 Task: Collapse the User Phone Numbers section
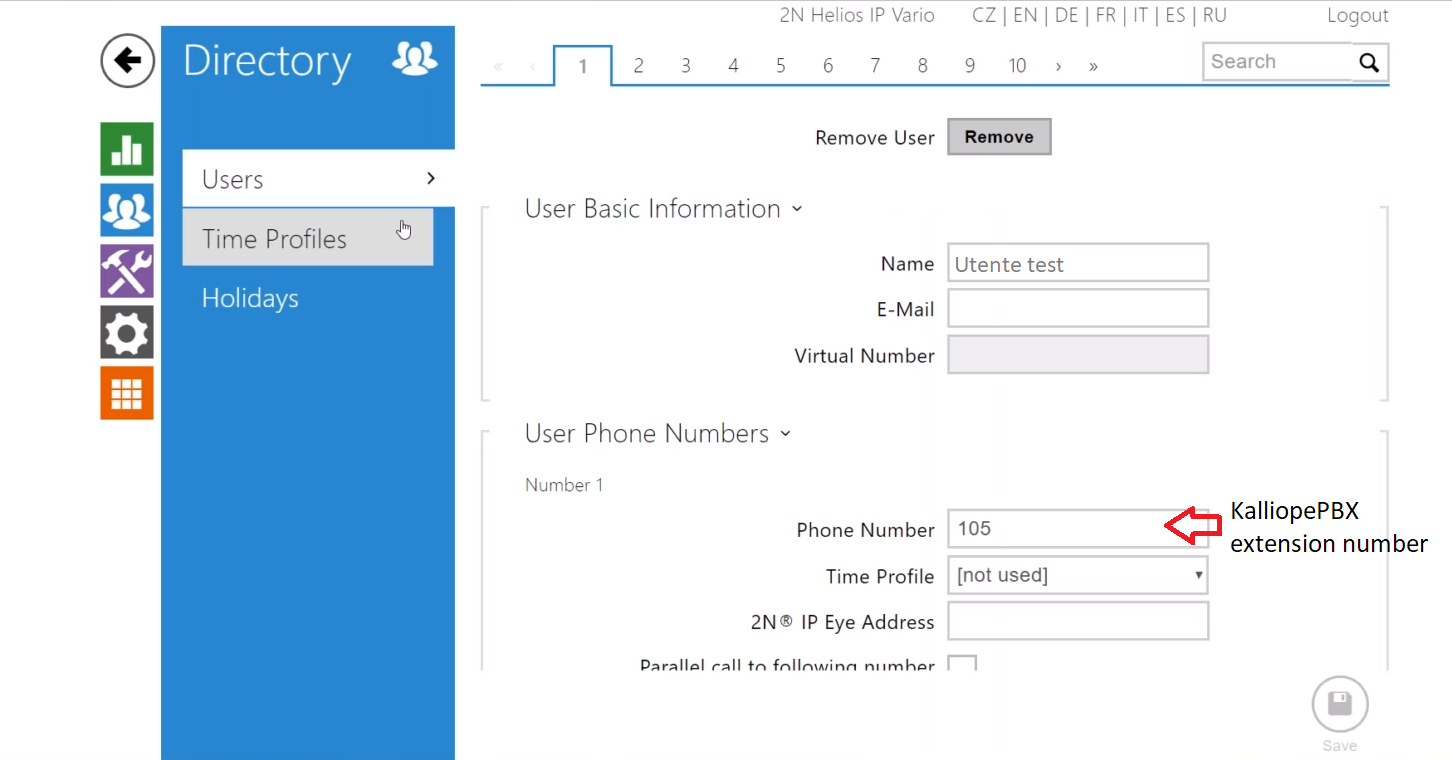tap(657, 434)
